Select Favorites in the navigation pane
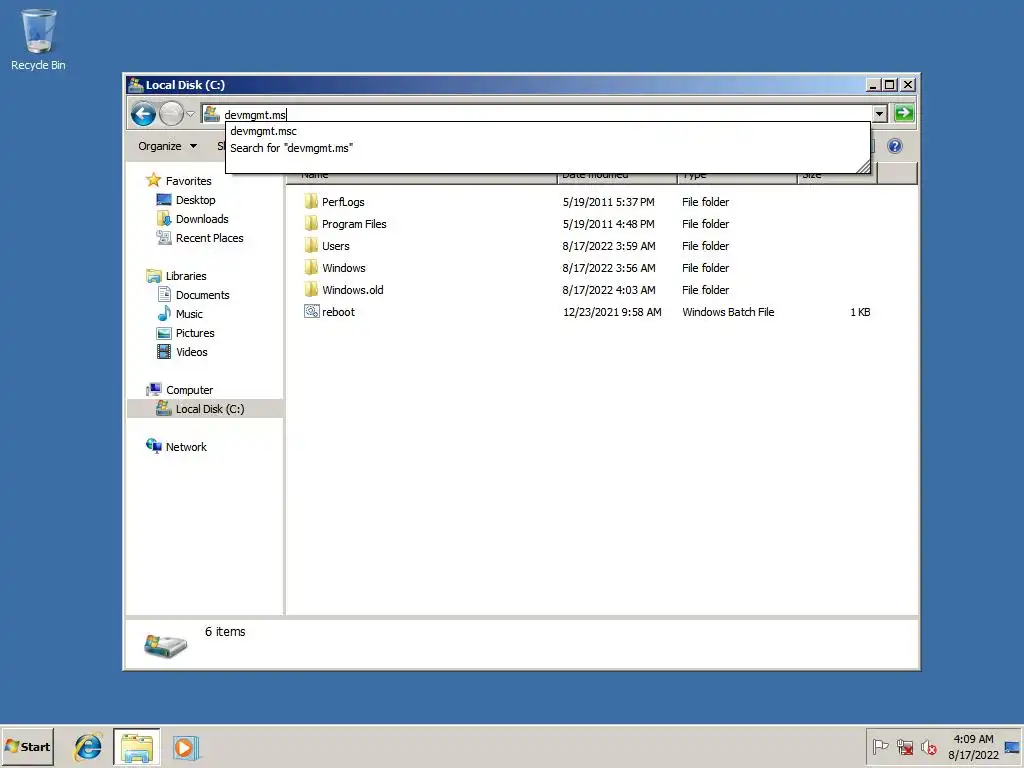Screen dimensions: 1024x768 tap(188, 181)
